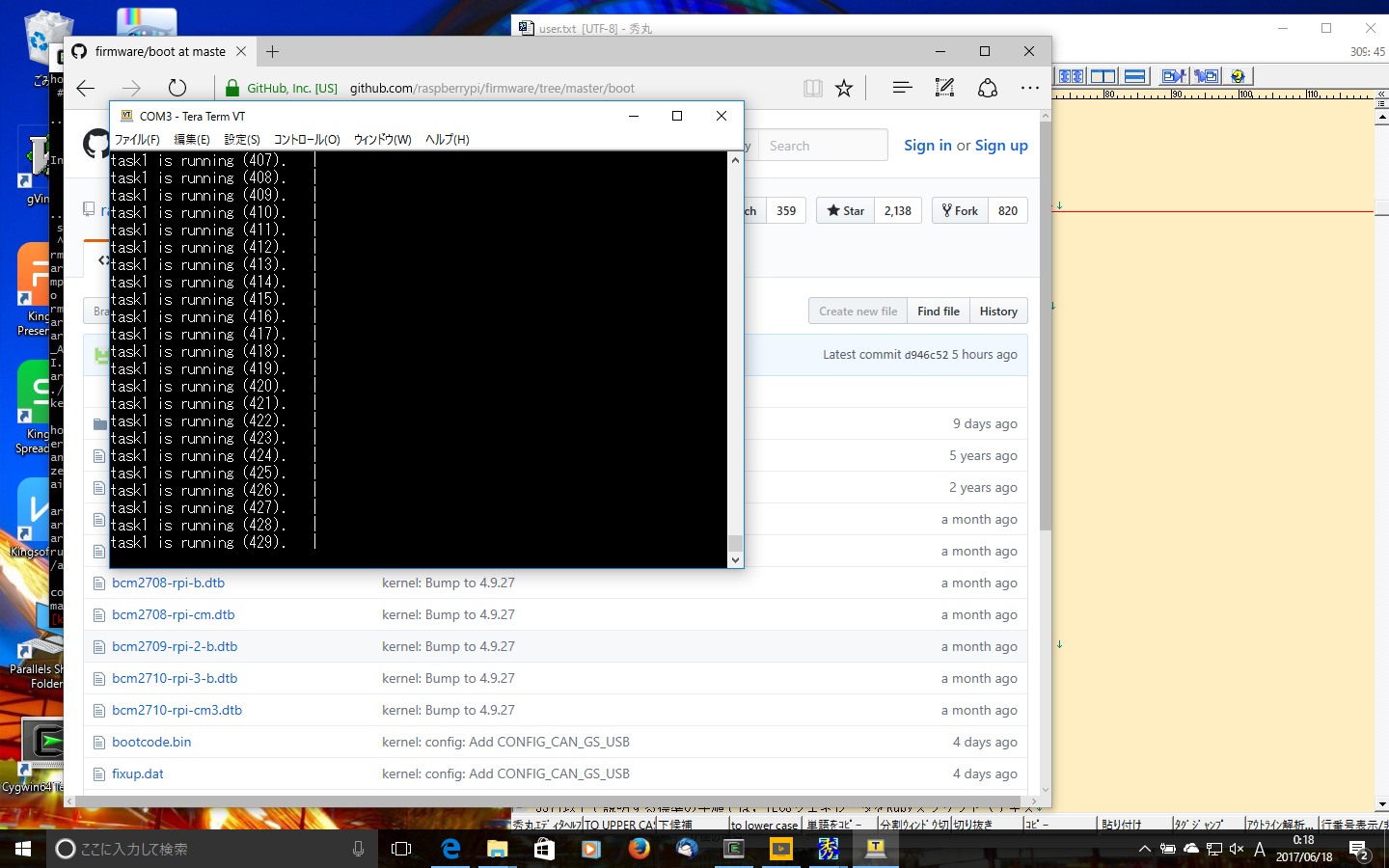Open bcm2709-rpi-2-b.dtb file
This screenshot has width=1389, height=868.
[x=175, y=646]
